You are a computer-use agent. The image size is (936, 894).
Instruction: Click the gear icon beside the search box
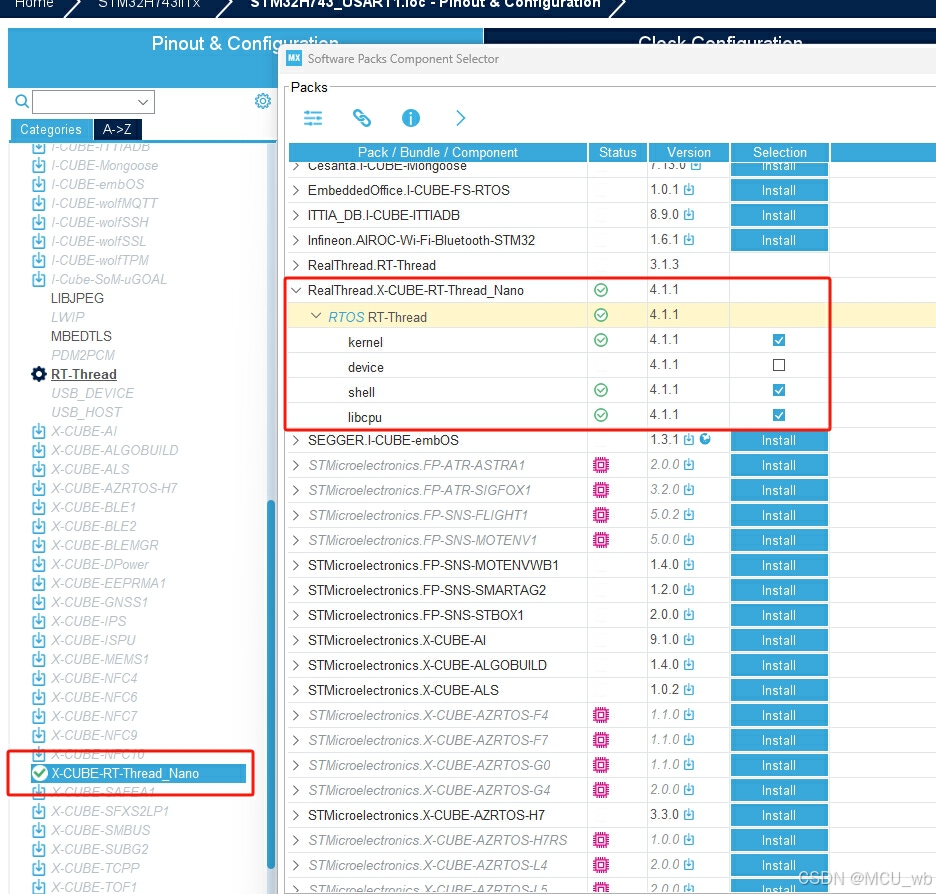tap(263, 101)
